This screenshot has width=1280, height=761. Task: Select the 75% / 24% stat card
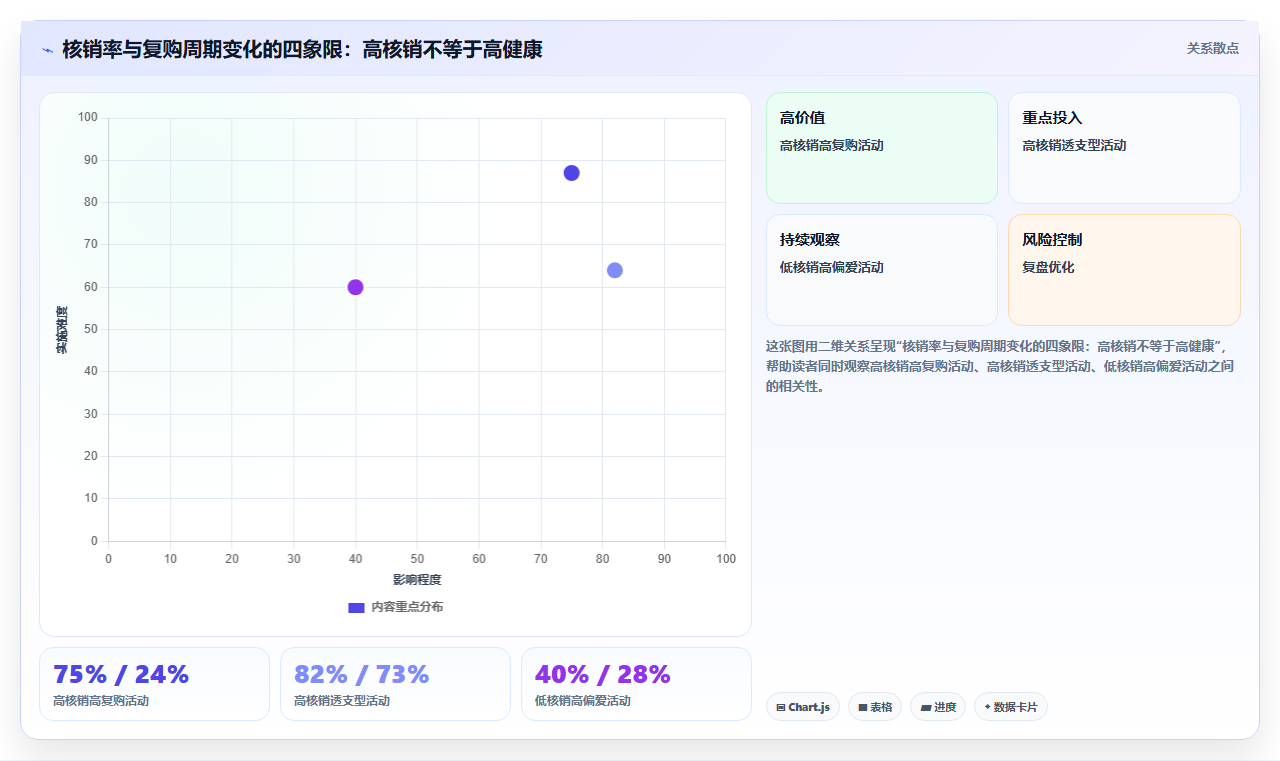pyautogui.click(x=154, y=684)
